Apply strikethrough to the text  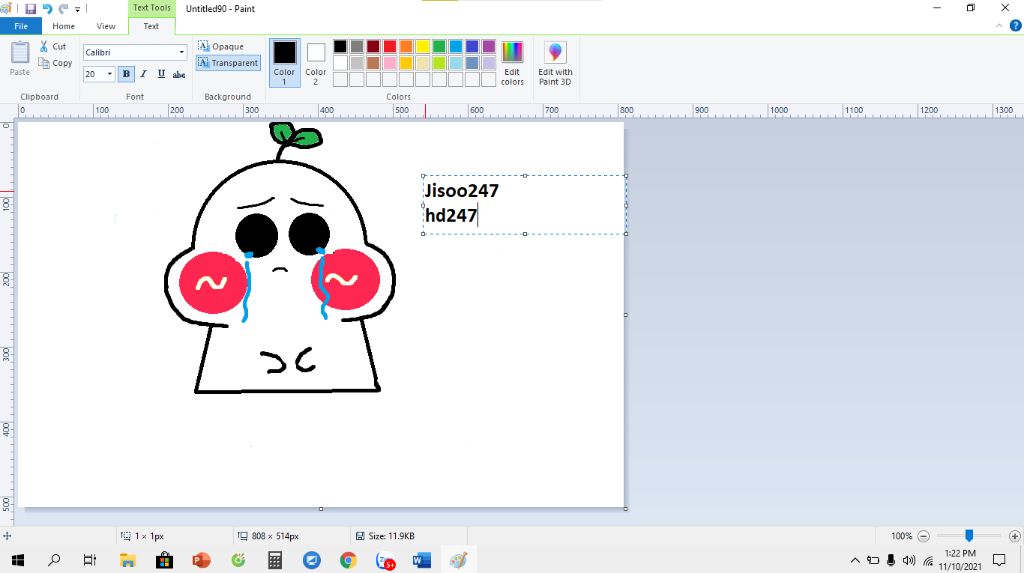coord(179,74)
